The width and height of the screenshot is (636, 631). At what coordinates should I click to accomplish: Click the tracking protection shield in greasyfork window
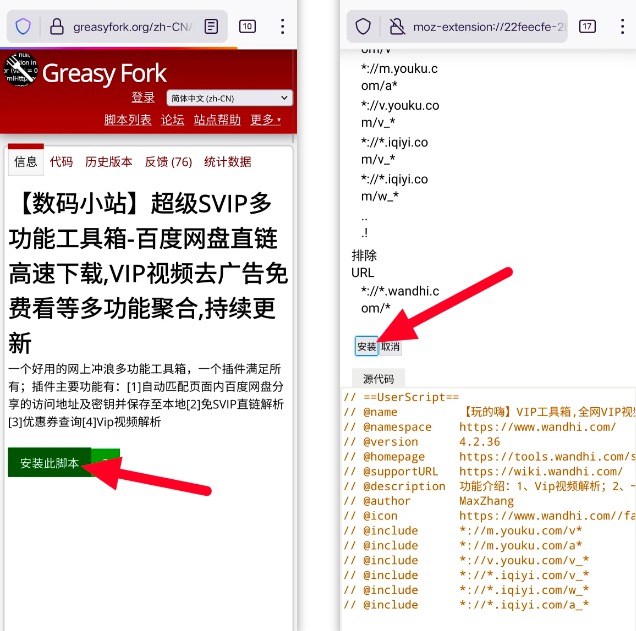pyautogui.click(x=23, y=27)
